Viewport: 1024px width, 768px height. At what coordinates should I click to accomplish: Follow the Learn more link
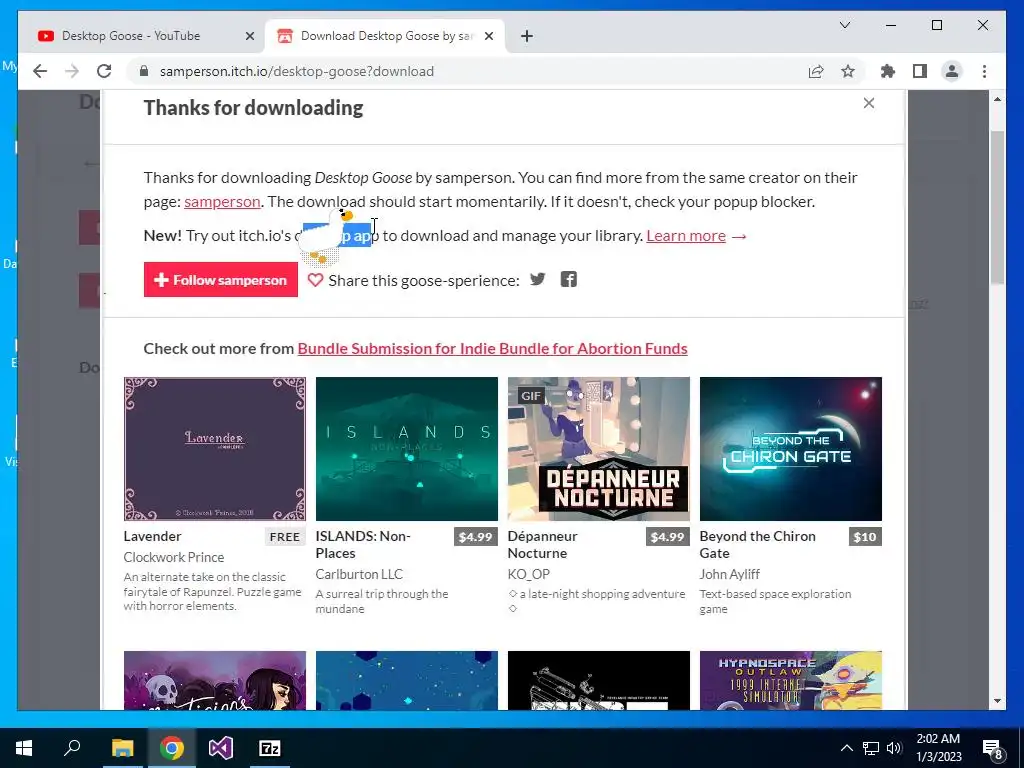(686, 236)
